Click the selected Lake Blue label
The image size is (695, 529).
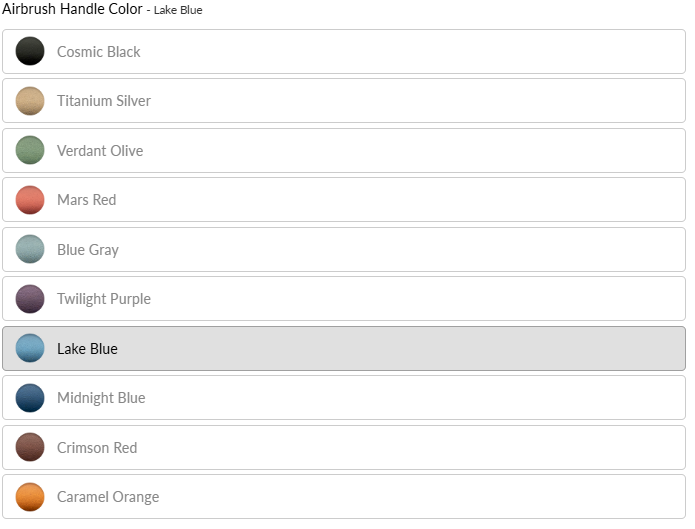click(87, 349)
